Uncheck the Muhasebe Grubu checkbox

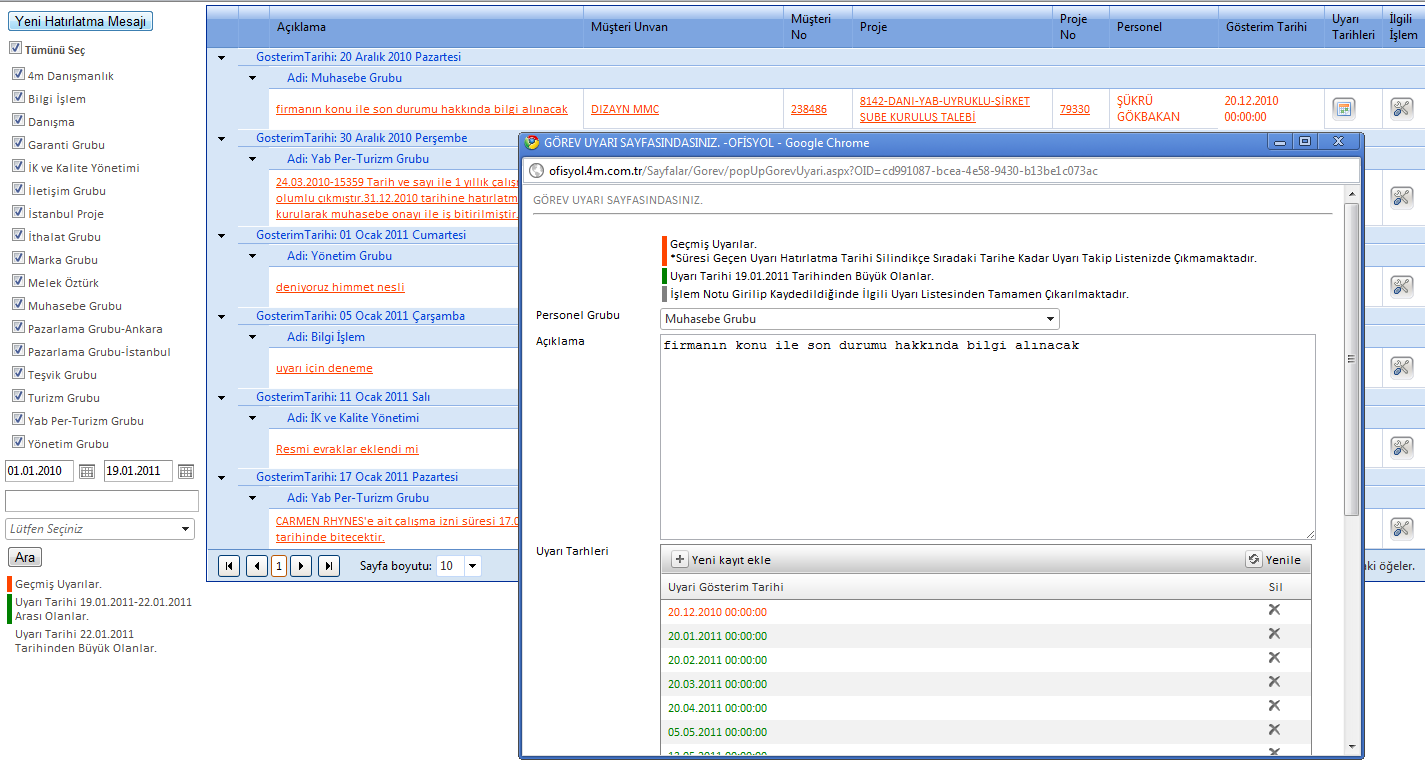(x=18, y=305)
